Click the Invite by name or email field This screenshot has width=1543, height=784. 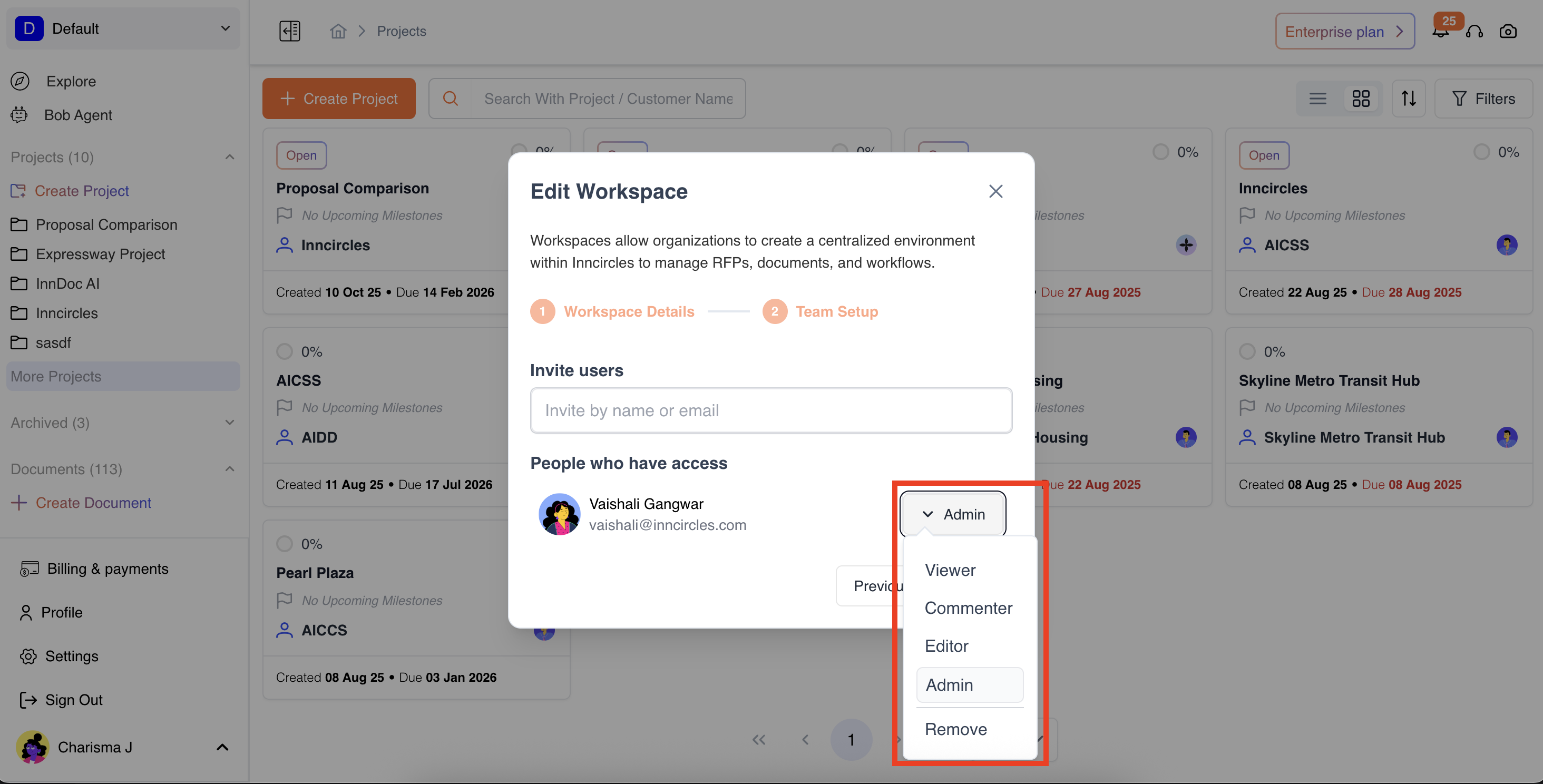point(771,411)
